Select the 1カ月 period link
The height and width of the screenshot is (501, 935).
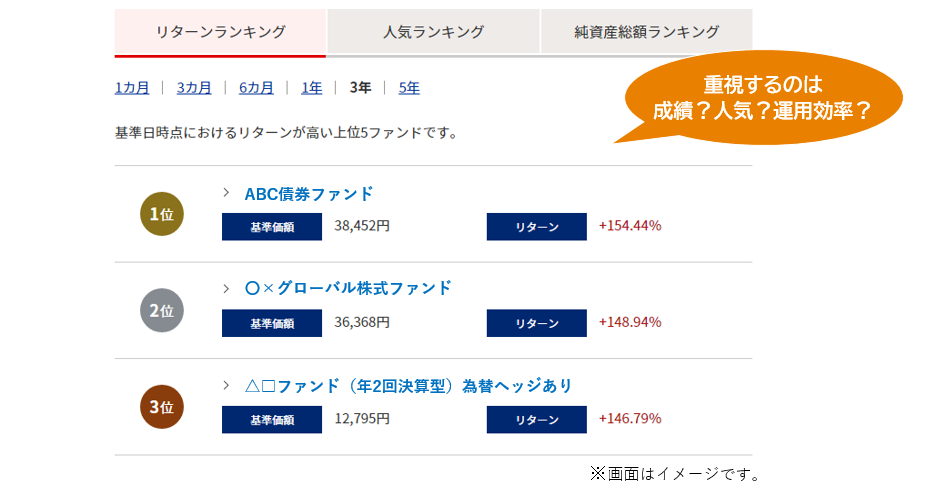[x=132, y=88]
